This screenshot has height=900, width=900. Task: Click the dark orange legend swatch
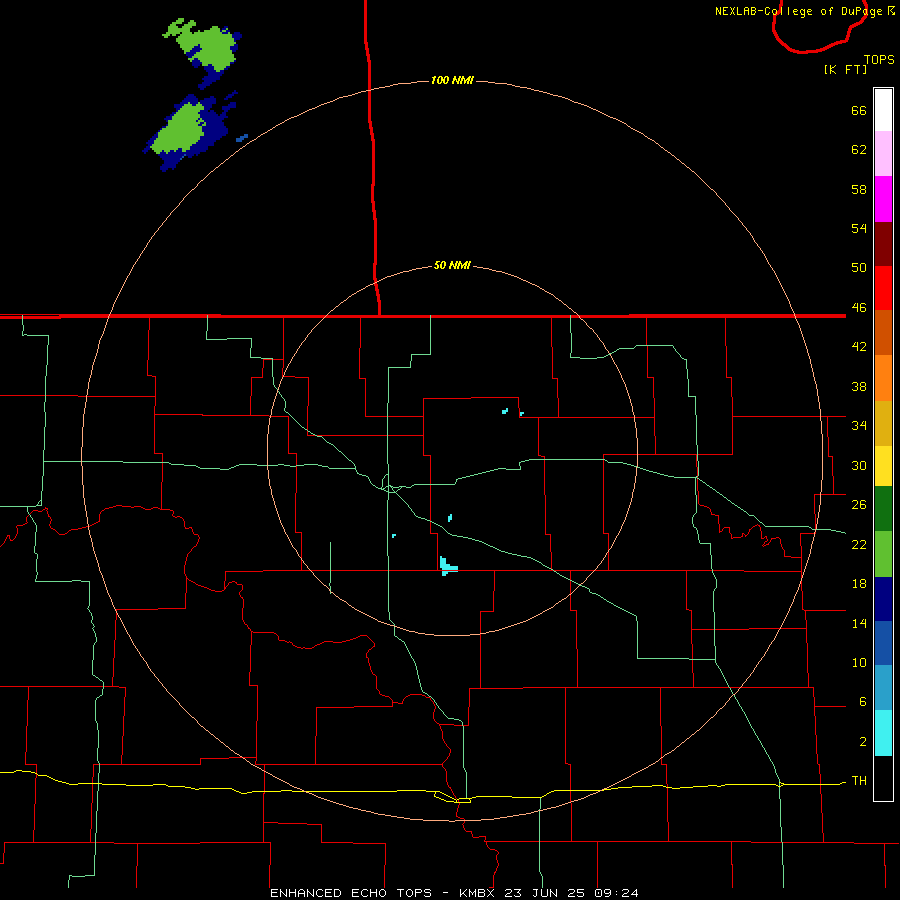(883, 332)
